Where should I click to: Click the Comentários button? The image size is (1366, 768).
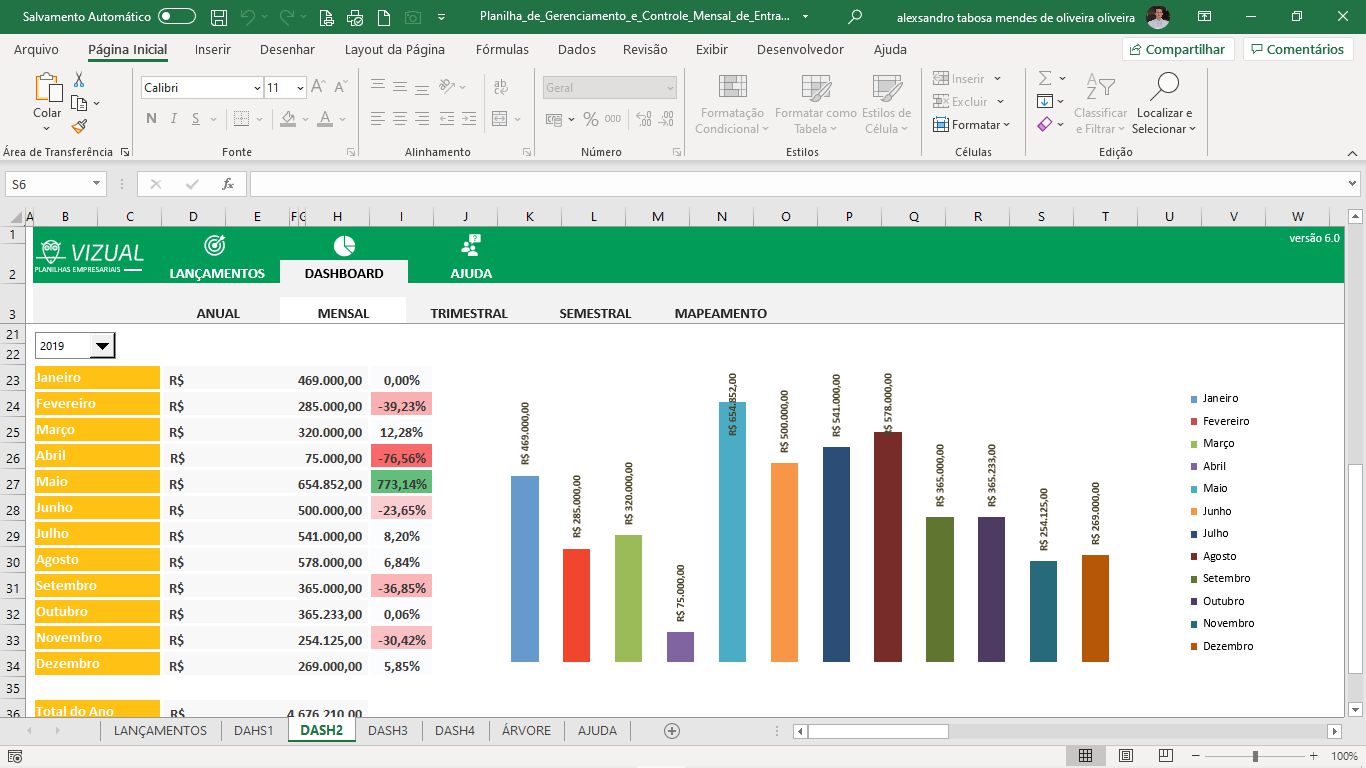click(x=1298, y=49)
